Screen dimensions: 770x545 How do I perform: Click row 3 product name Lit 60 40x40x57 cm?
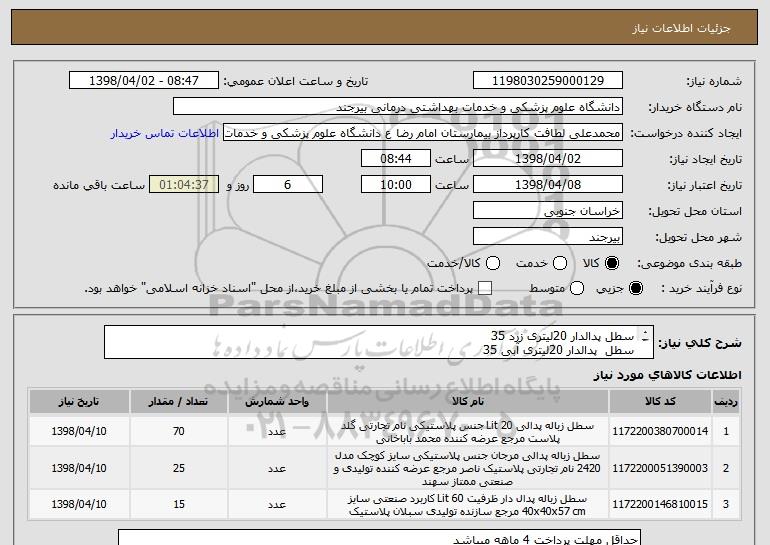click(468, 505)
